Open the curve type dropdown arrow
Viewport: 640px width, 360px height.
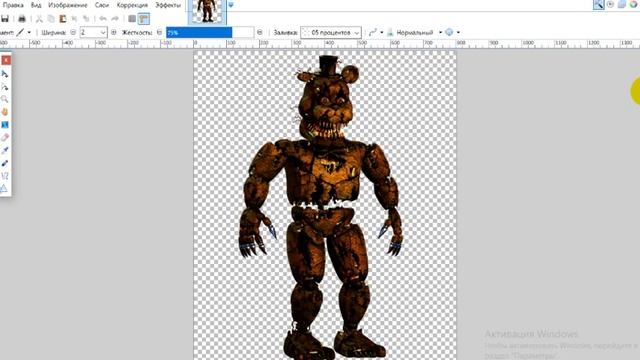[382, 32]
